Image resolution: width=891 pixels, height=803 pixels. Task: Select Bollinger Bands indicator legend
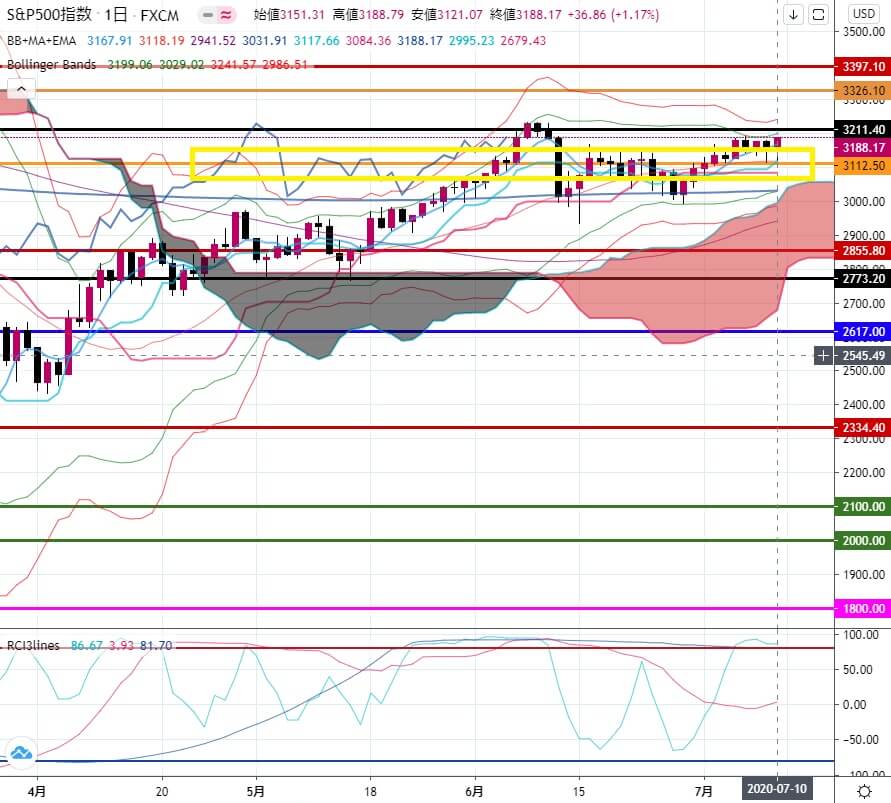[52, 64]
